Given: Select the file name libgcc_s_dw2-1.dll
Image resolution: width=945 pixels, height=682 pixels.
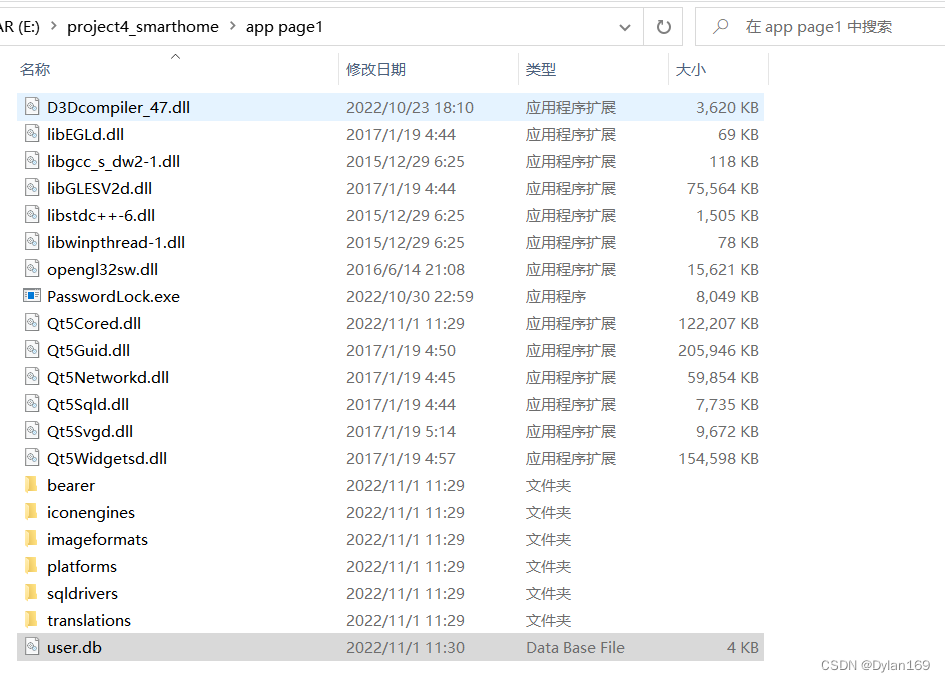Looking at the screenshot, I should [113, 161].
